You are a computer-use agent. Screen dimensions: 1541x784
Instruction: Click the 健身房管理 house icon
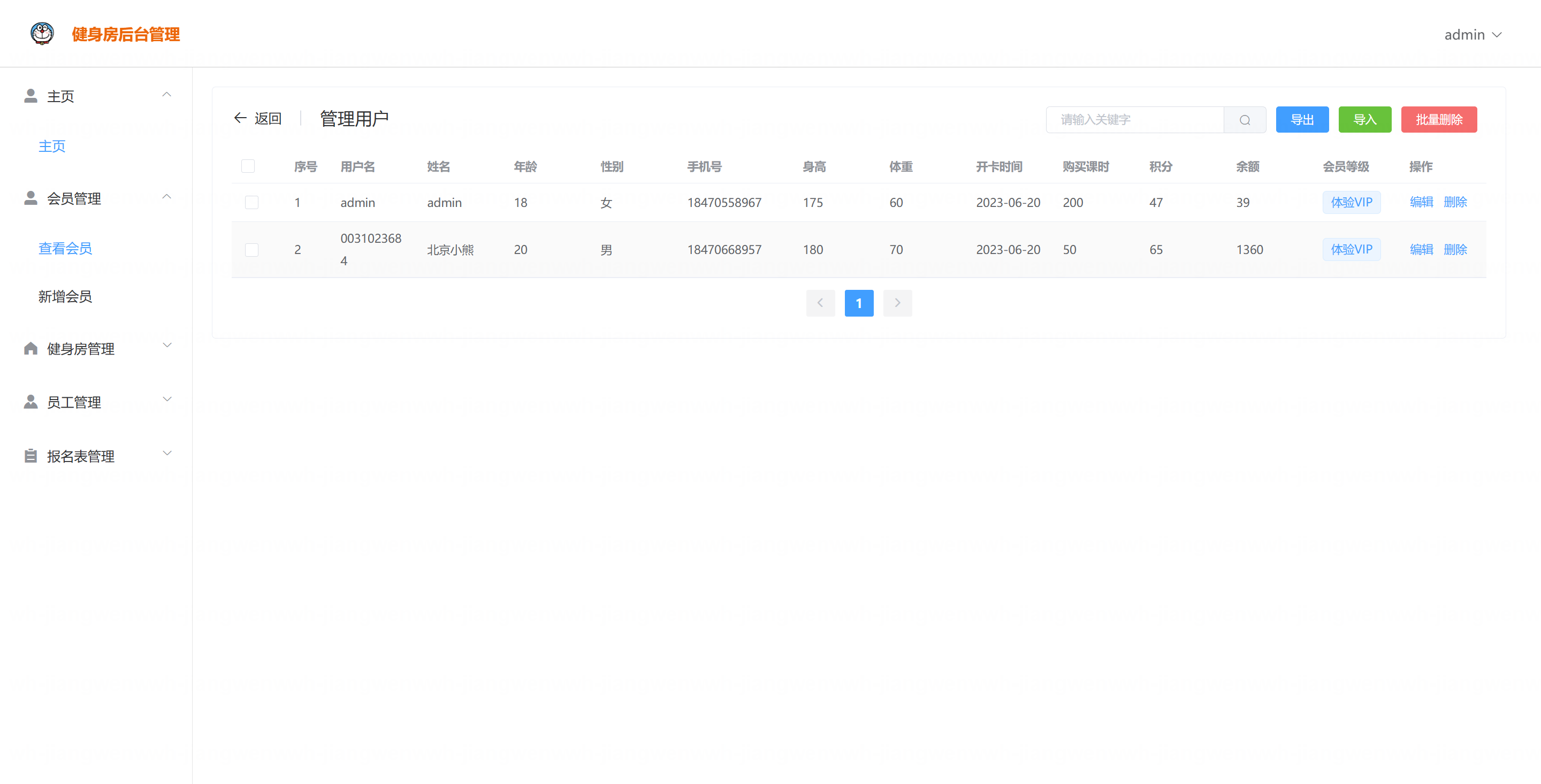pos(30,349)
